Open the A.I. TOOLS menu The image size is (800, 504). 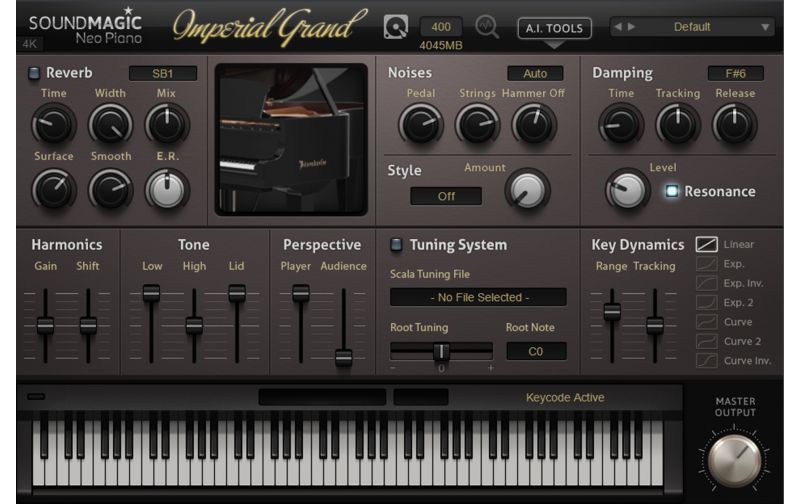pyautogui.click(x=554, y=28)
